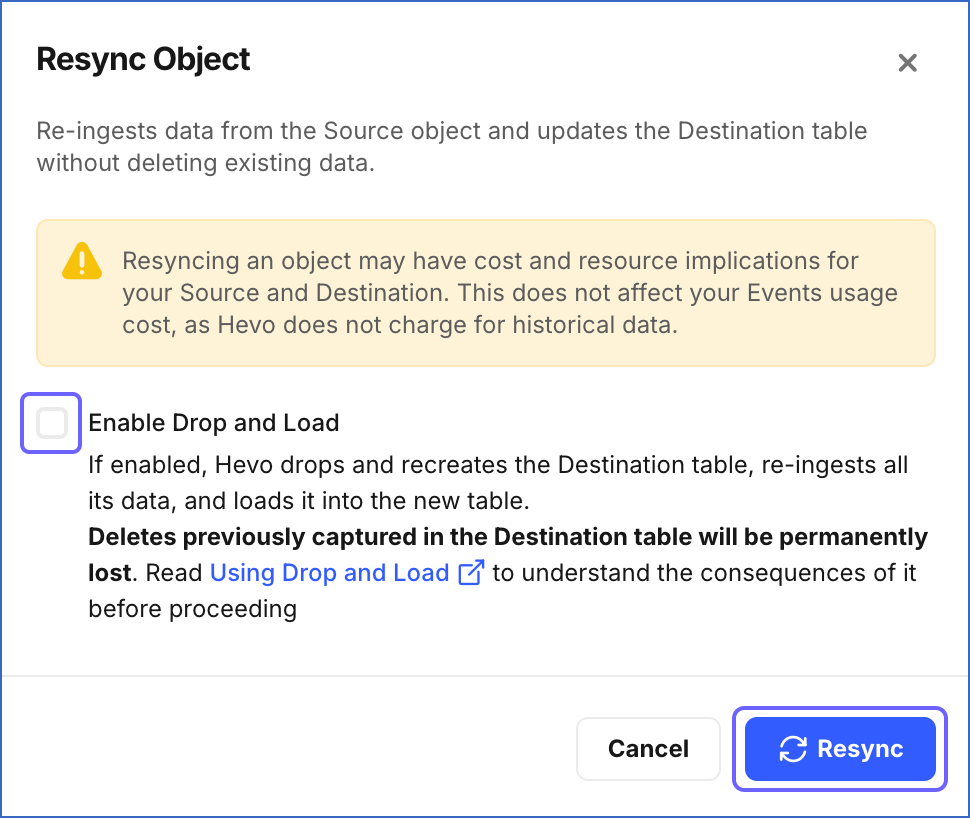Click the dialog description text about re-ingesting data
Image resolution: width=970 pixels, height=818 pixels.
(450, 146)
